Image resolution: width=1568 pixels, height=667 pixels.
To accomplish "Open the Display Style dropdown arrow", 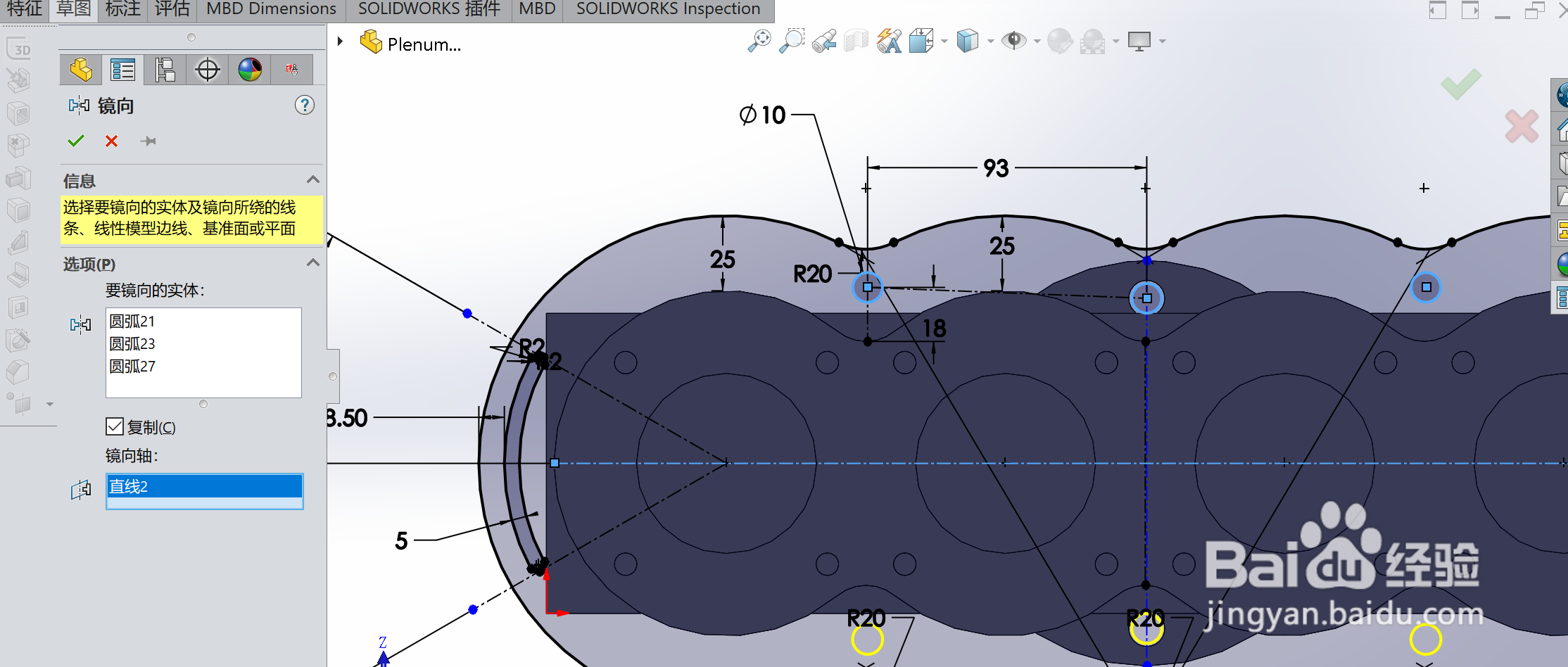I will point(990,41).
